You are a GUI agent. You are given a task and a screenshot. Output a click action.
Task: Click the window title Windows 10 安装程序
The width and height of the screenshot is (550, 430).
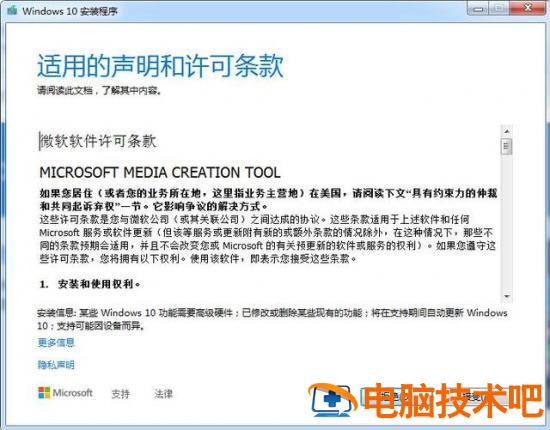tap(70, 11)
